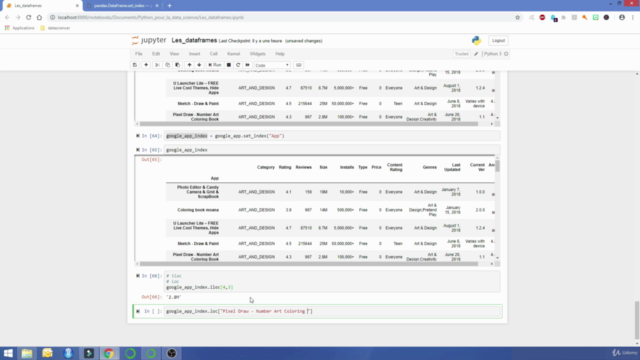
Task: Click into cell In [66] code editor
Action: tap(332, 282)
